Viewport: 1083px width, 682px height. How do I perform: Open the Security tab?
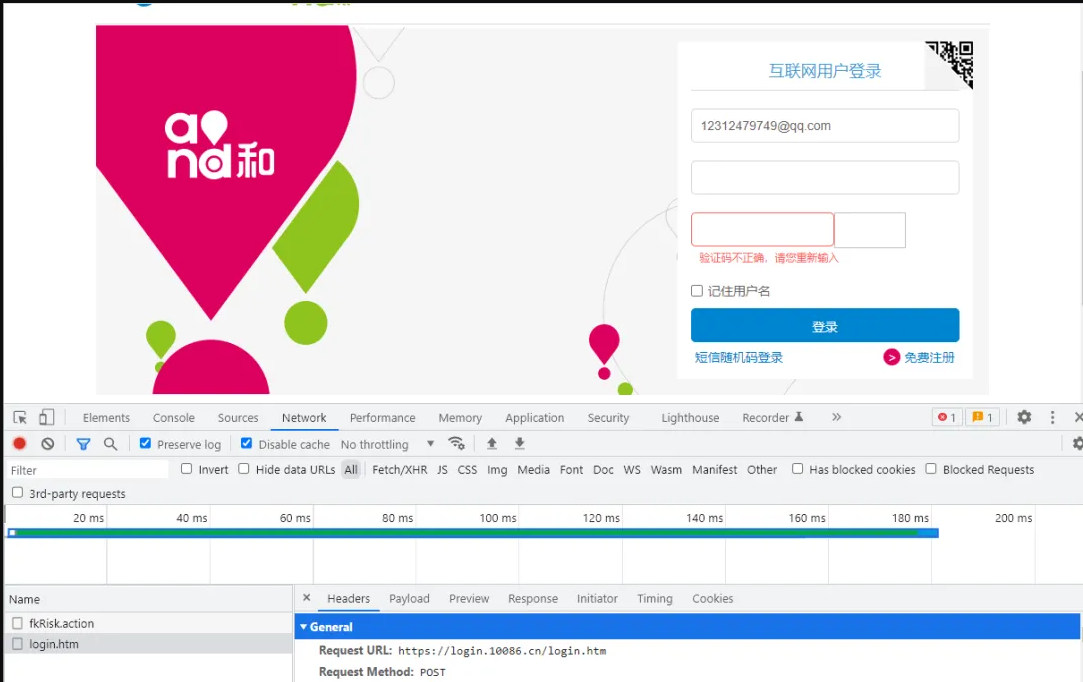[608, 417]
